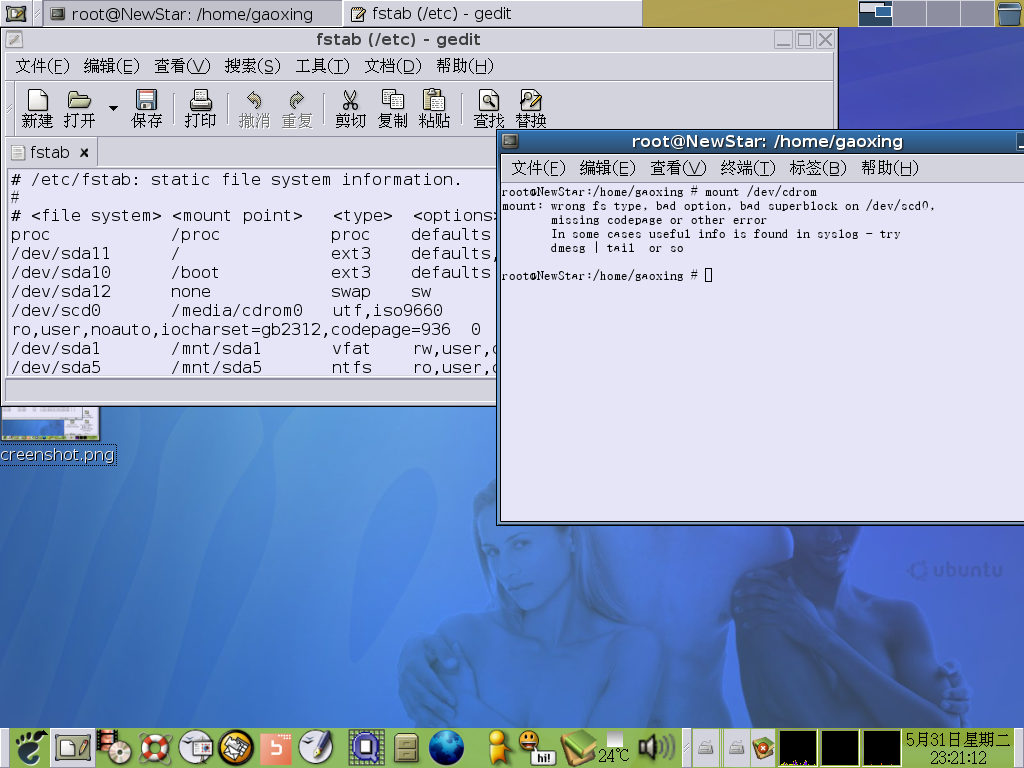Select the second workspace in the pager
1024x768 pixels.
click(909, 13)
